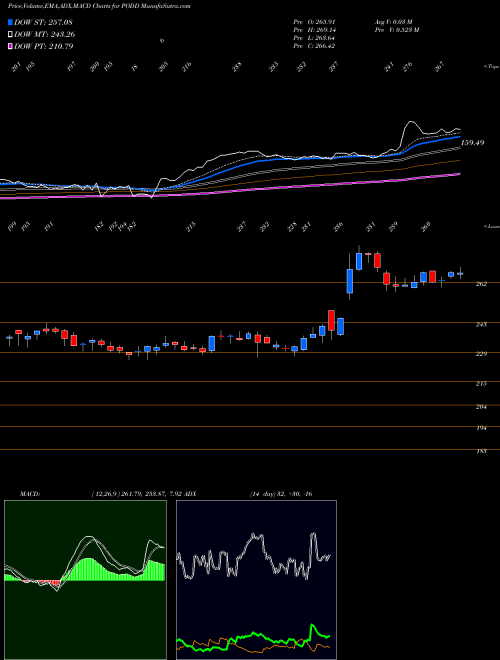Click the Pre L: 263.64 value
The image size is (500, 660).
coord(314,38)
